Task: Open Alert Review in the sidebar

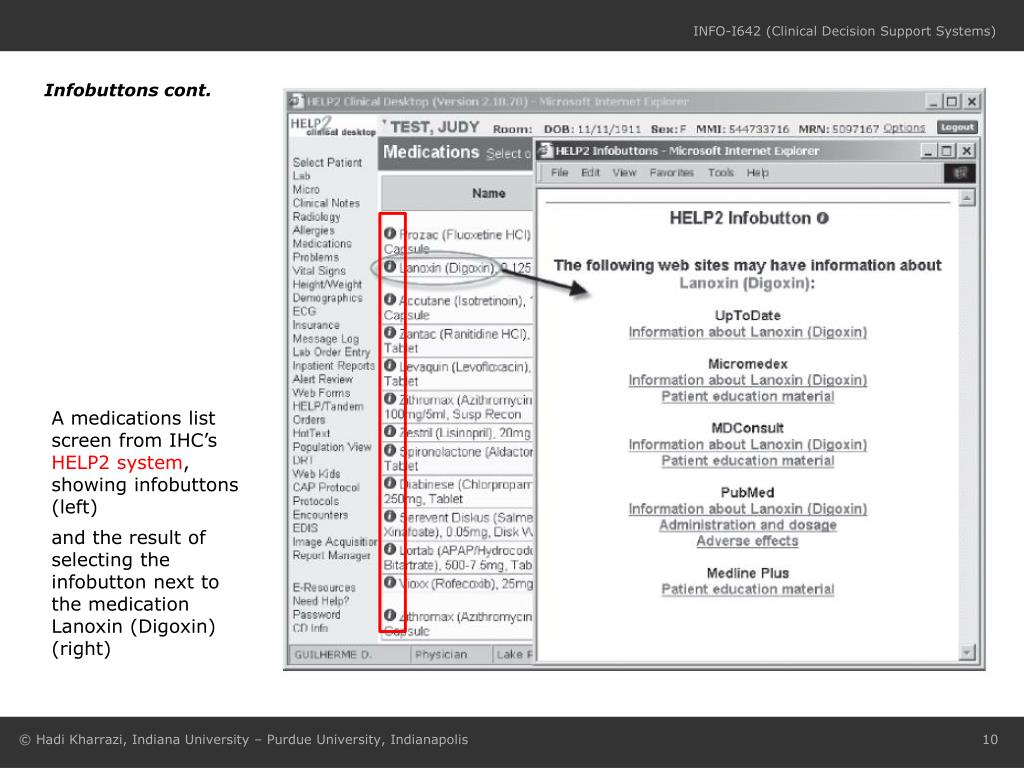Action: coord(323,379)
